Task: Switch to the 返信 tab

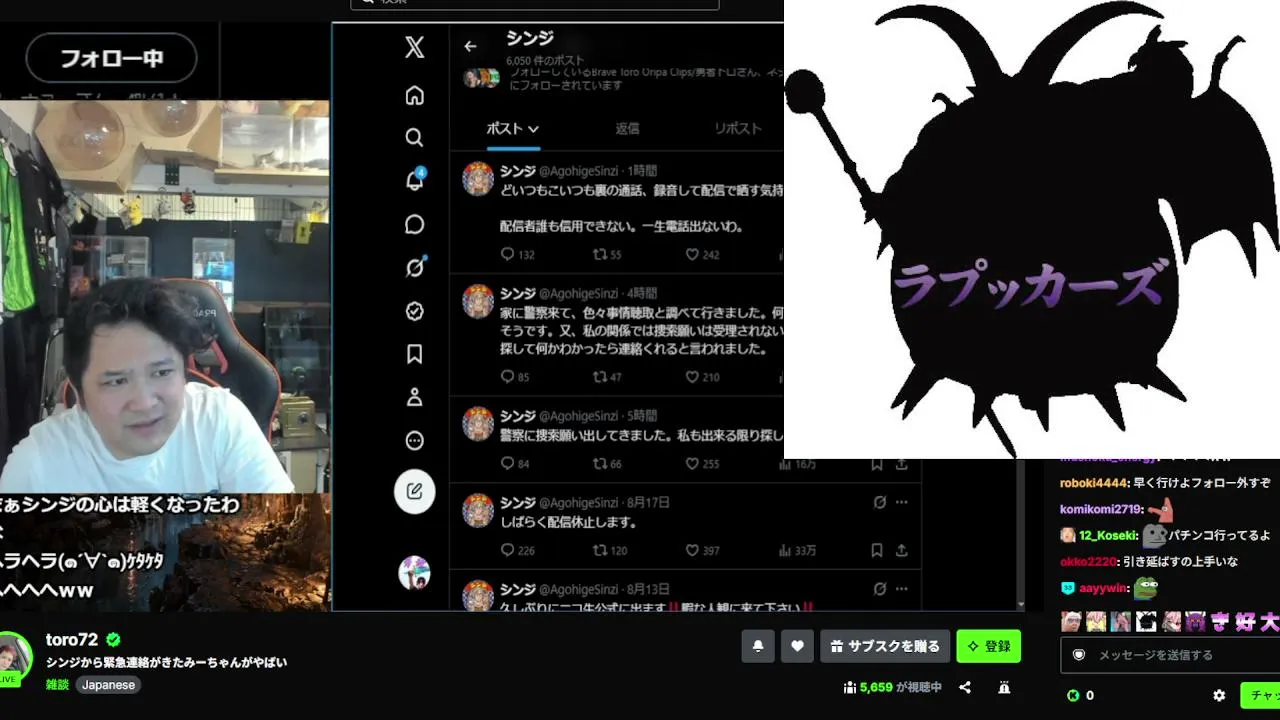Action: 627,129
